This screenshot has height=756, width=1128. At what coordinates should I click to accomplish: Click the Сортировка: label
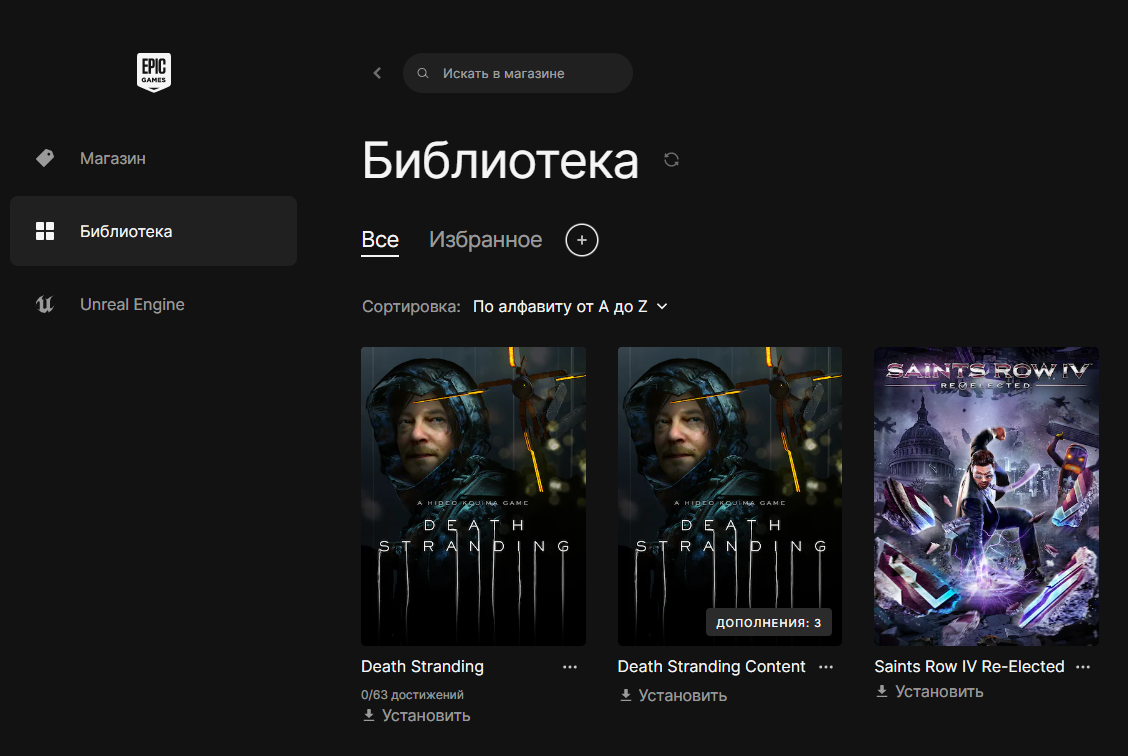411,306
